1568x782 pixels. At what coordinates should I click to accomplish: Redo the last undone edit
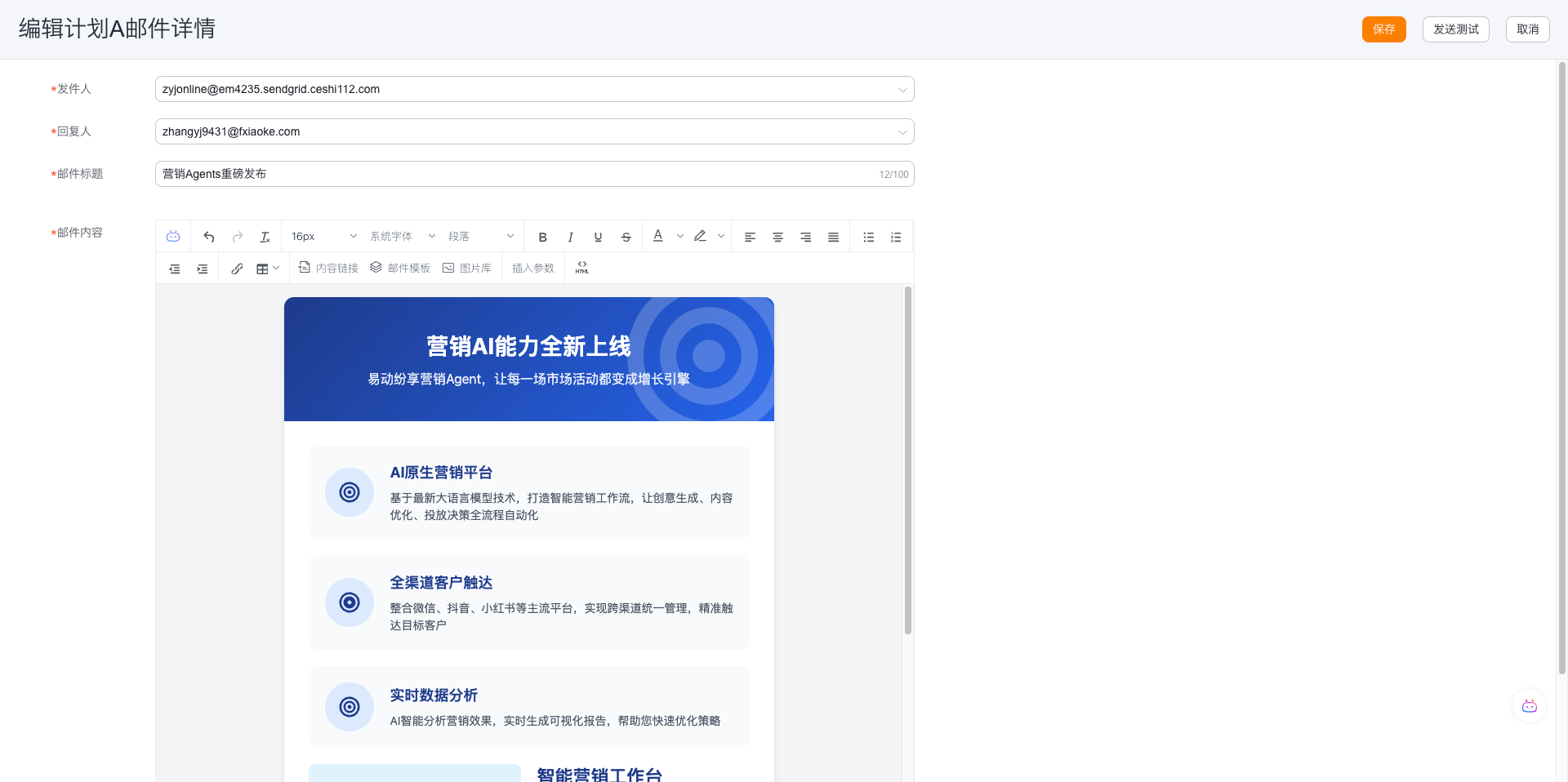point(238,237)
